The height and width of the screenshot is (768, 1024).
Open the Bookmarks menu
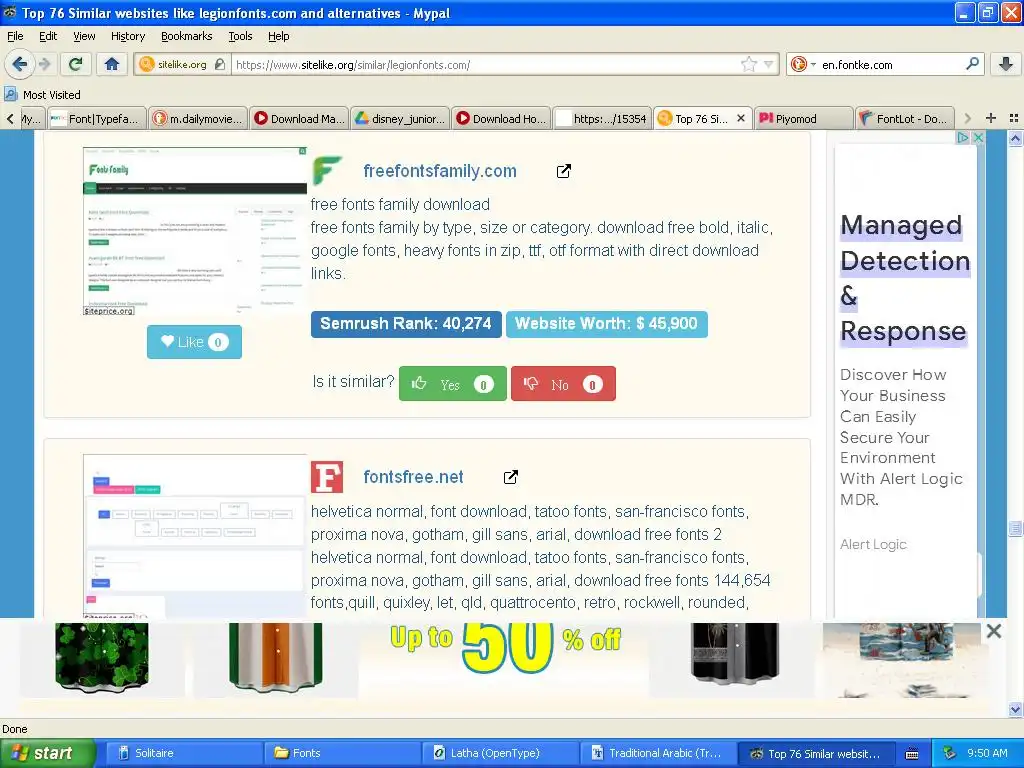point(186,36)
